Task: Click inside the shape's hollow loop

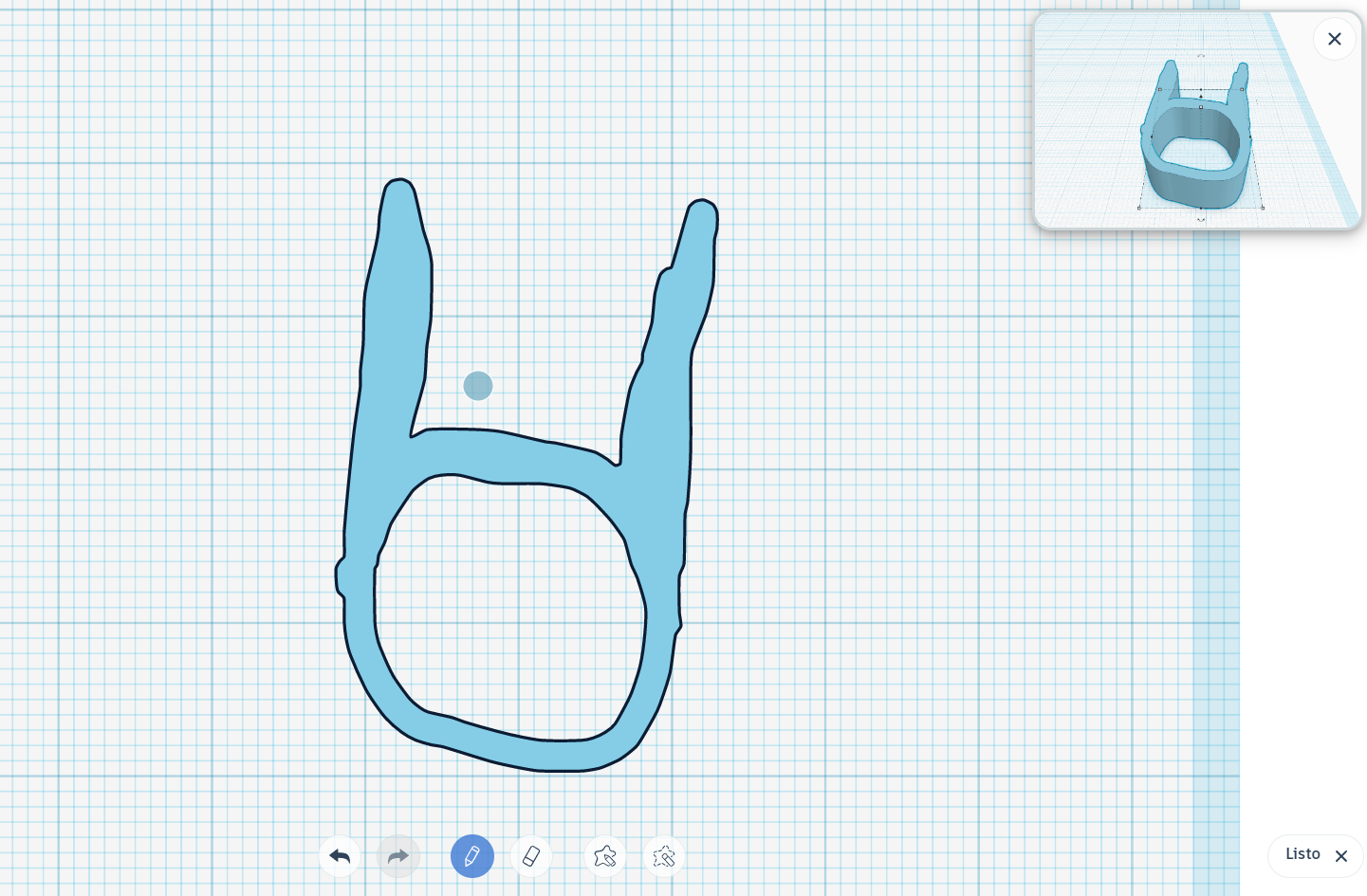Action: point(512,607)
